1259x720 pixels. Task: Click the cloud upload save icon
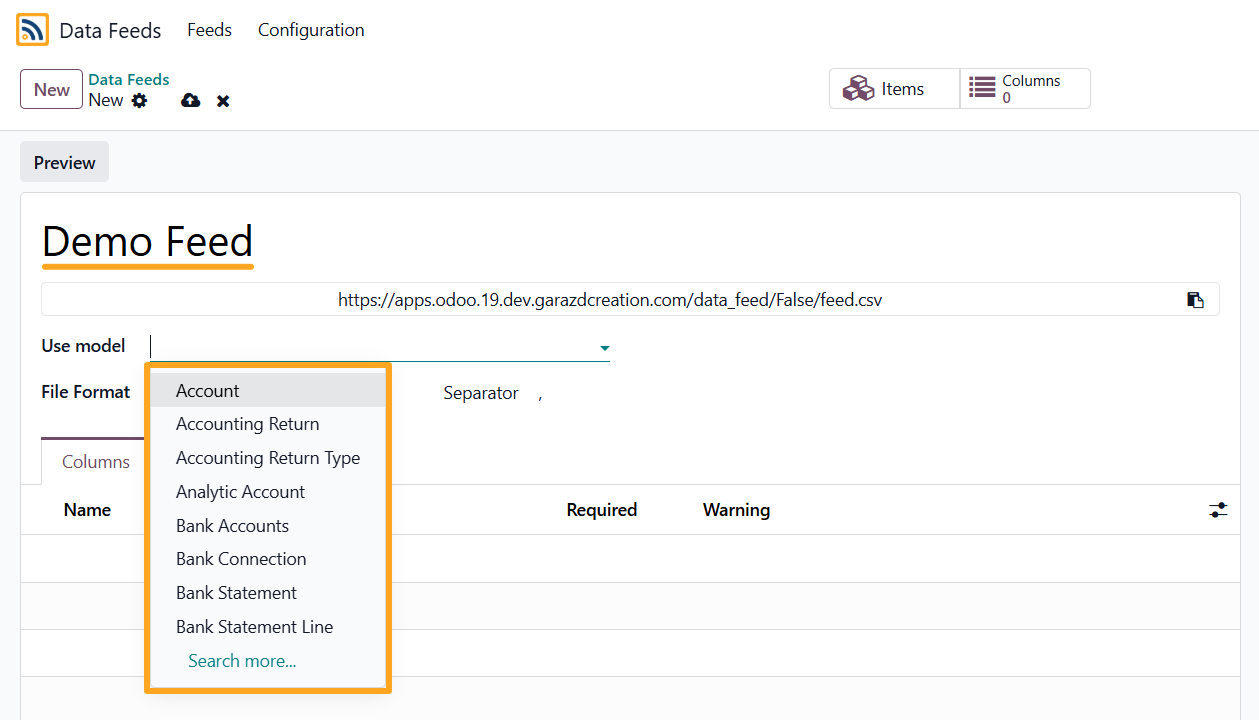point(190,100)
